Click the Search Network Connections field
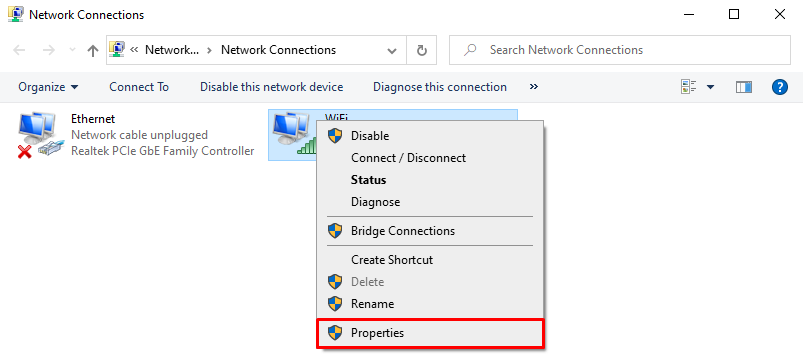803x364 pixels. tap(620, 50)
